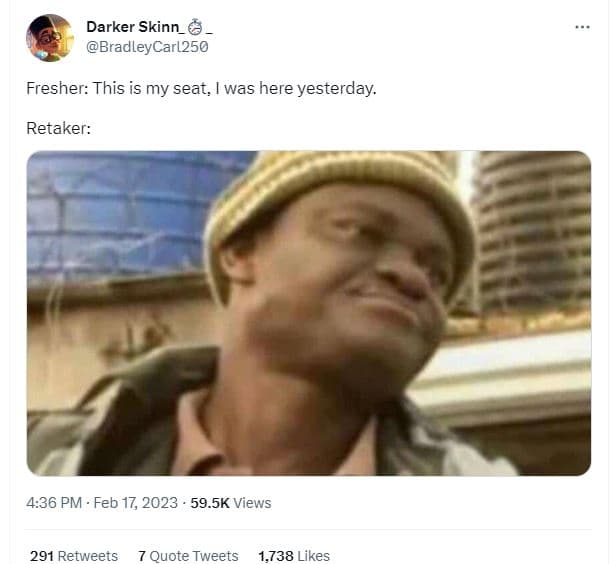View the 291 Retweets list
Image resolution: width=612 pixels, height=564 pixels.
74,555
